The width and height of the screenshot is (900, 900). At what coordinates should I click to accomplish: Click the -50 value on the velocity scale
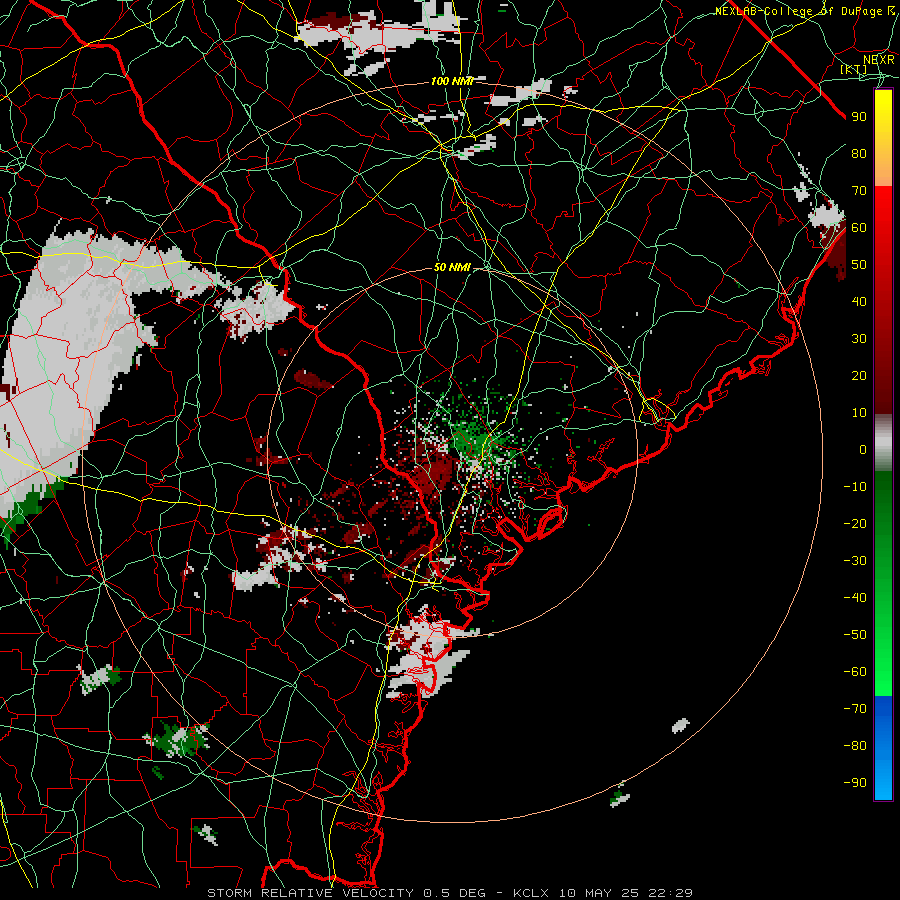coord(855,635)
